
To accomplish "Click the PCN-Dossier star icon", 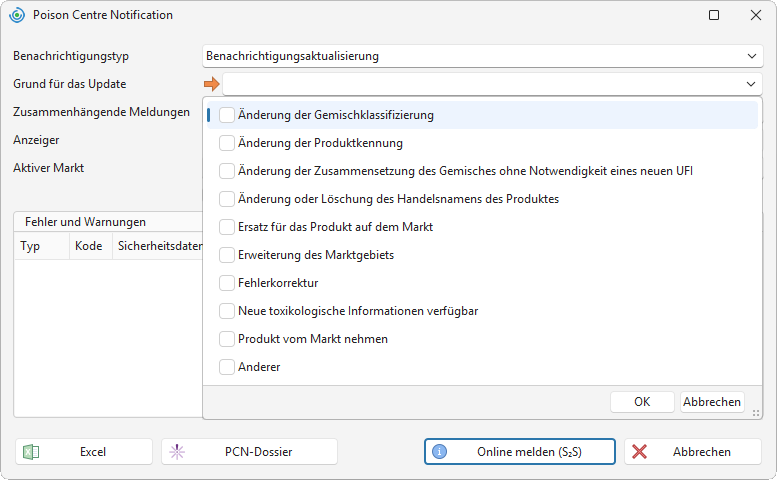I will pos(177,452).
